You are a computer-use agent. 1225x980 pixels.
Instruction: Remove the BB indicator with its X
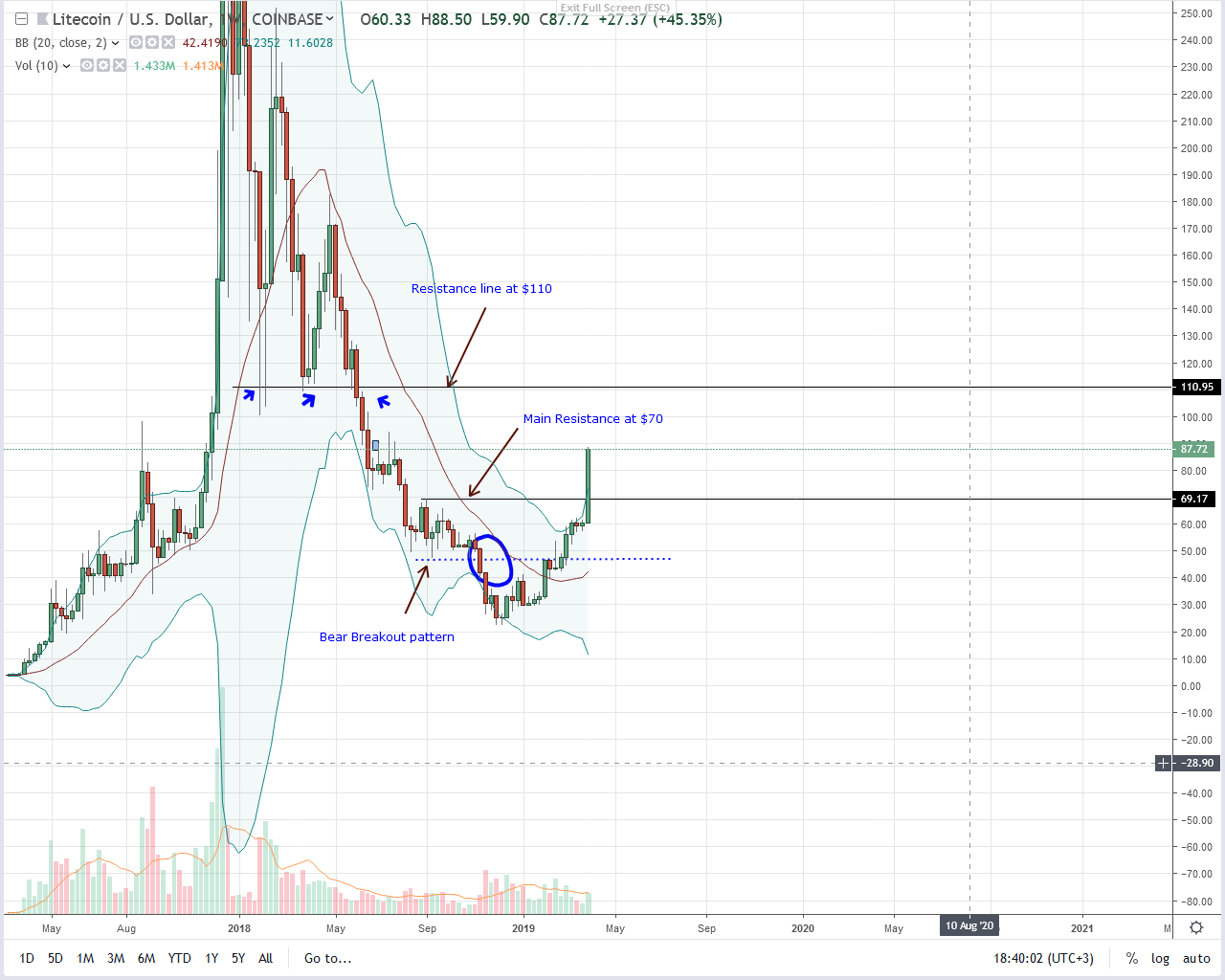point(168,43)
